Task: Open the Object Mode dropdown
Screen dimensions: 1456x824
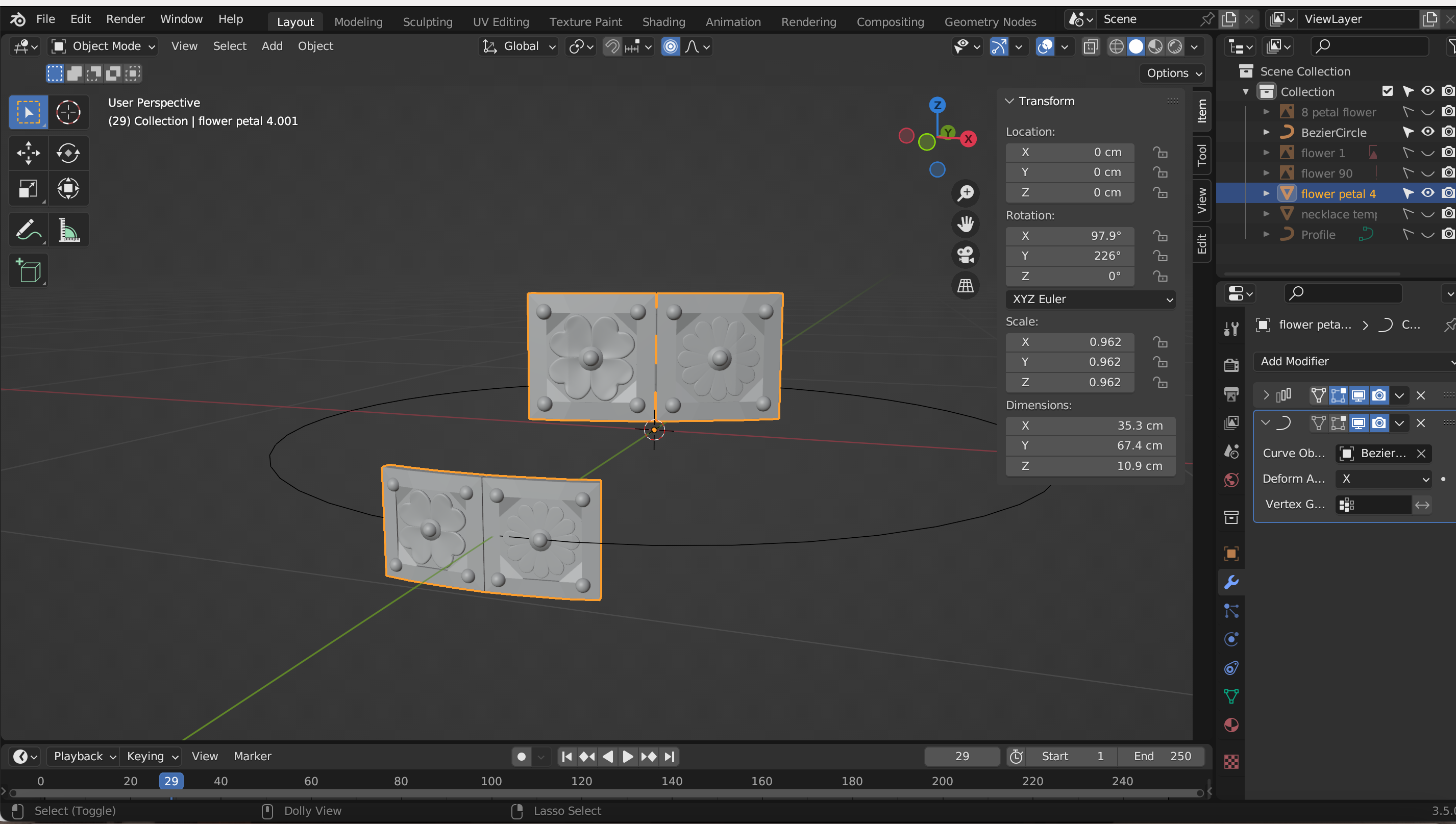Action: click(x=104, y=46)
